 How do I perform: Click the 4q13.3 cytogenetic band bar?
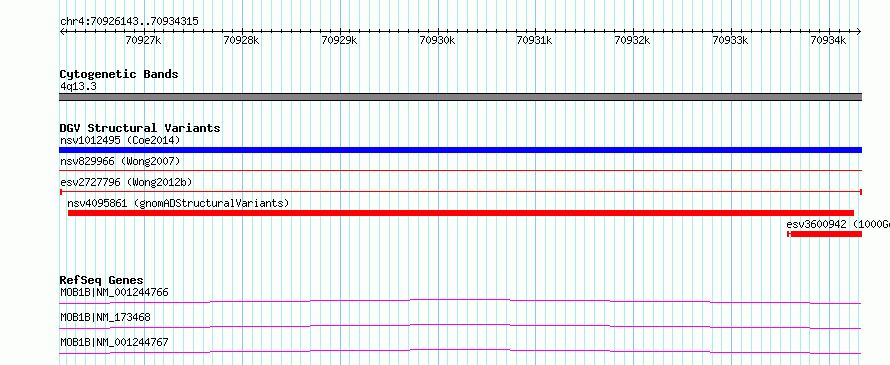point(460,97)
